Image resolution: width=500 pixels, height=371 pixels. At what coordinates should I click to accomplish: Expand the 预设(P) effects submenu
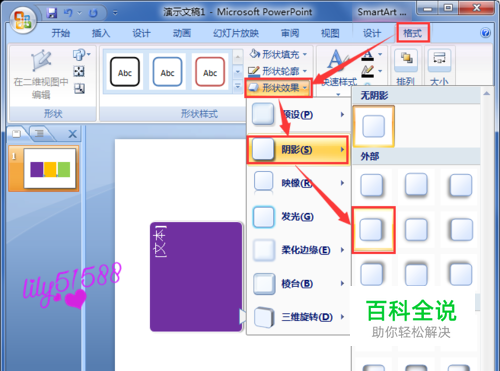(298, 115)
